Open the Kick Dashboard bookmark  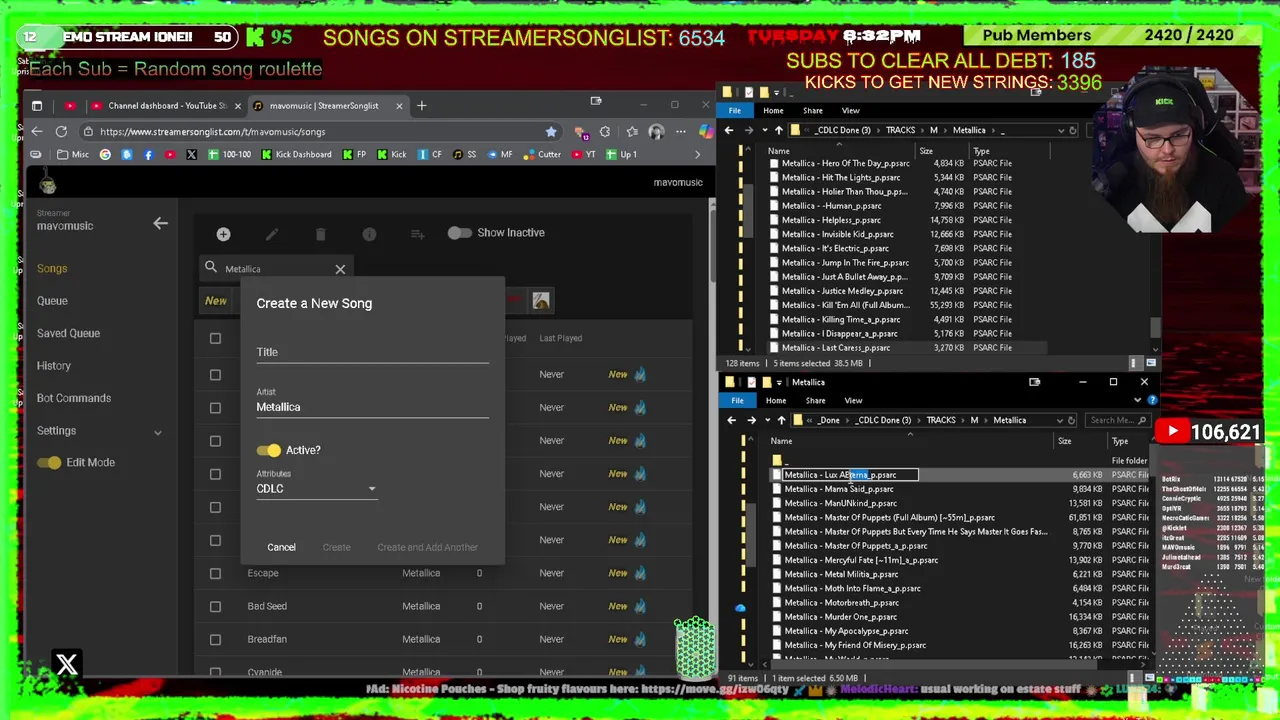(296, 154)
